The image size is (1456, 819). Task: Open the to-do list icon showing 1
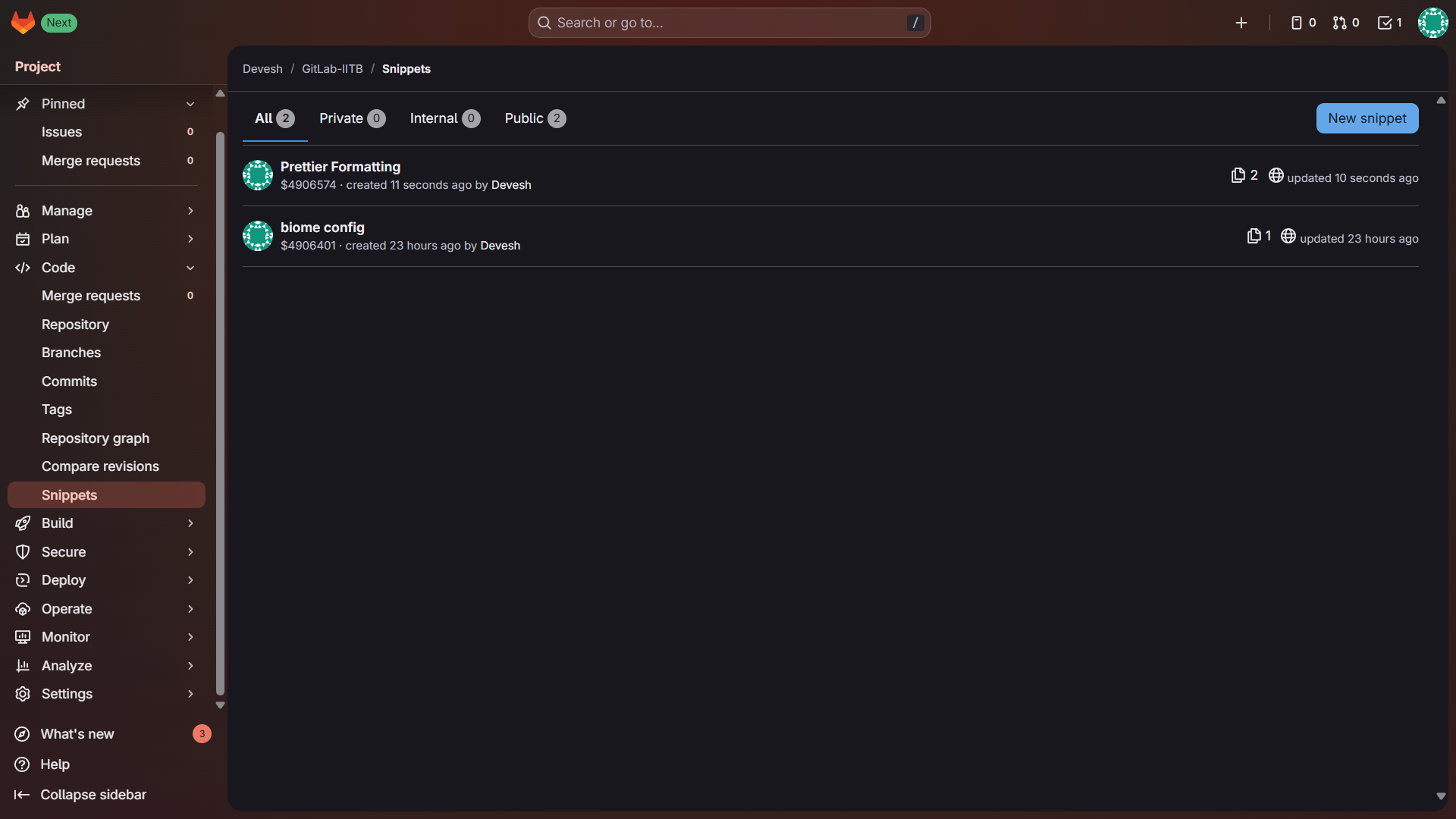click(1387, 23)
